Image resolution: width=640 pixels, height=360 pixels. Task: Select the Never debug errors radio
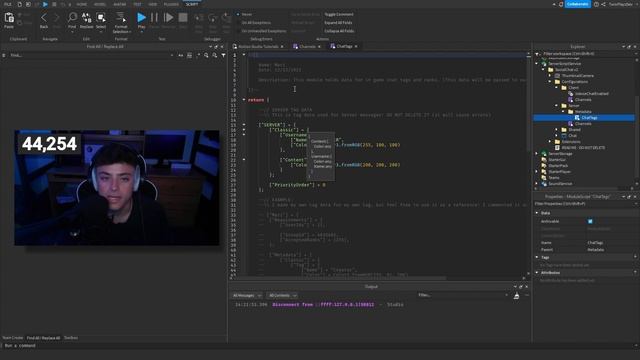coord(238,14)
